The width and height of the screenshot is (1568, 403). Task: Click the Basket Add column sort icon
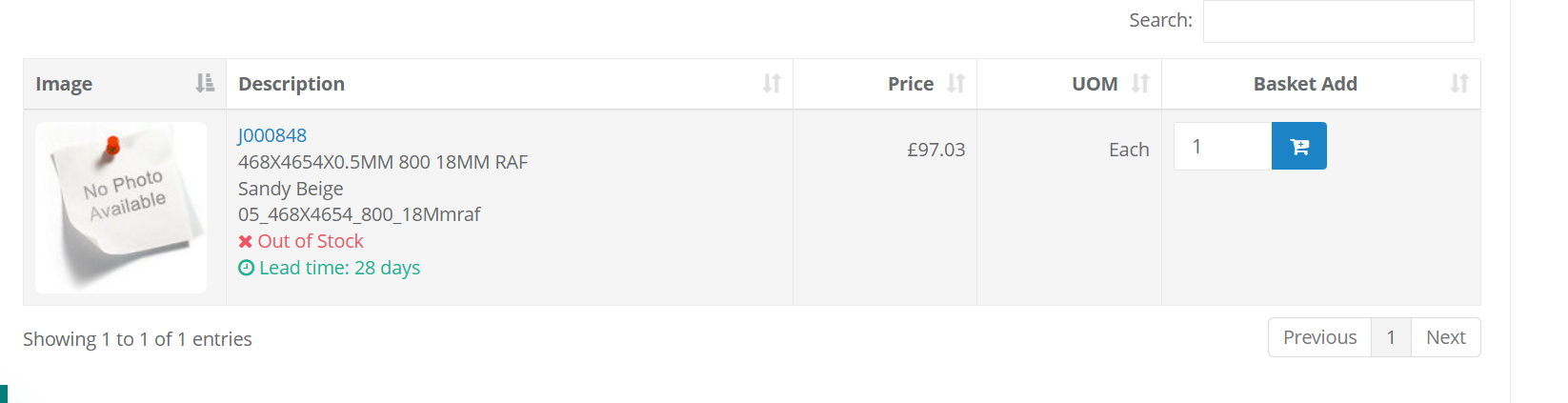point(1458,84)
